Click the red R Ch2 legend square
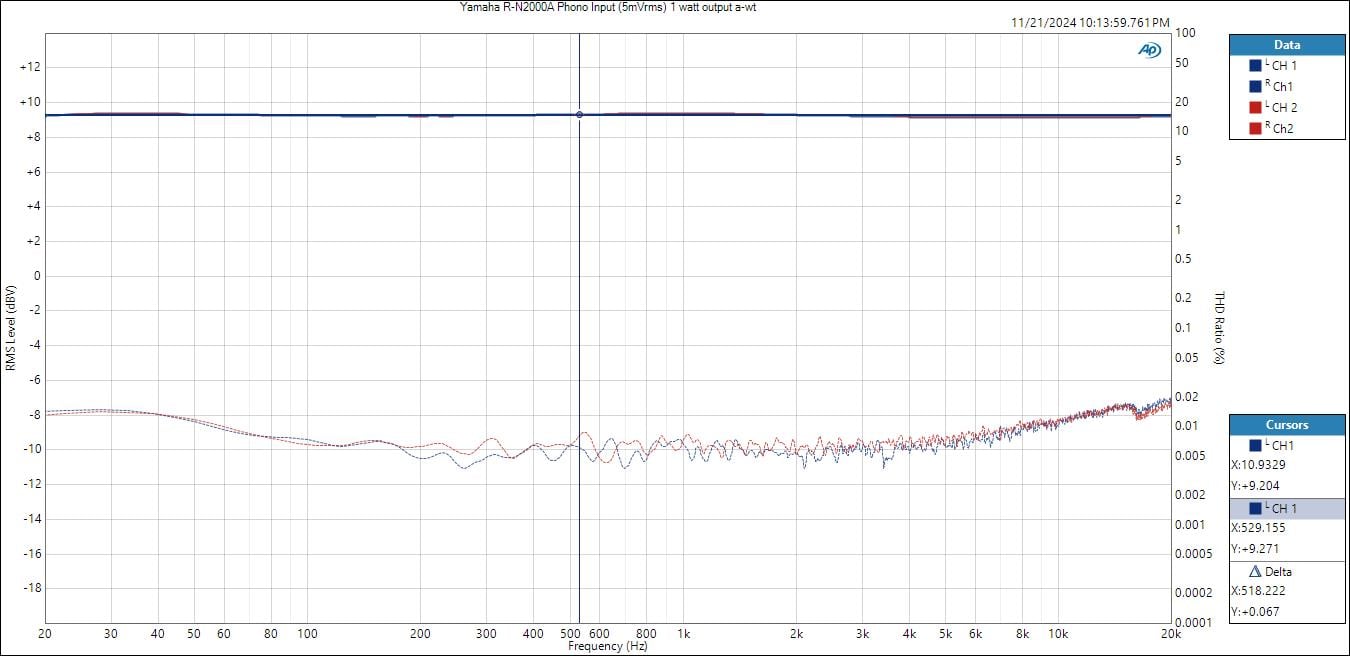Screen dimensions: 1350x656 tap(1255, 128)
